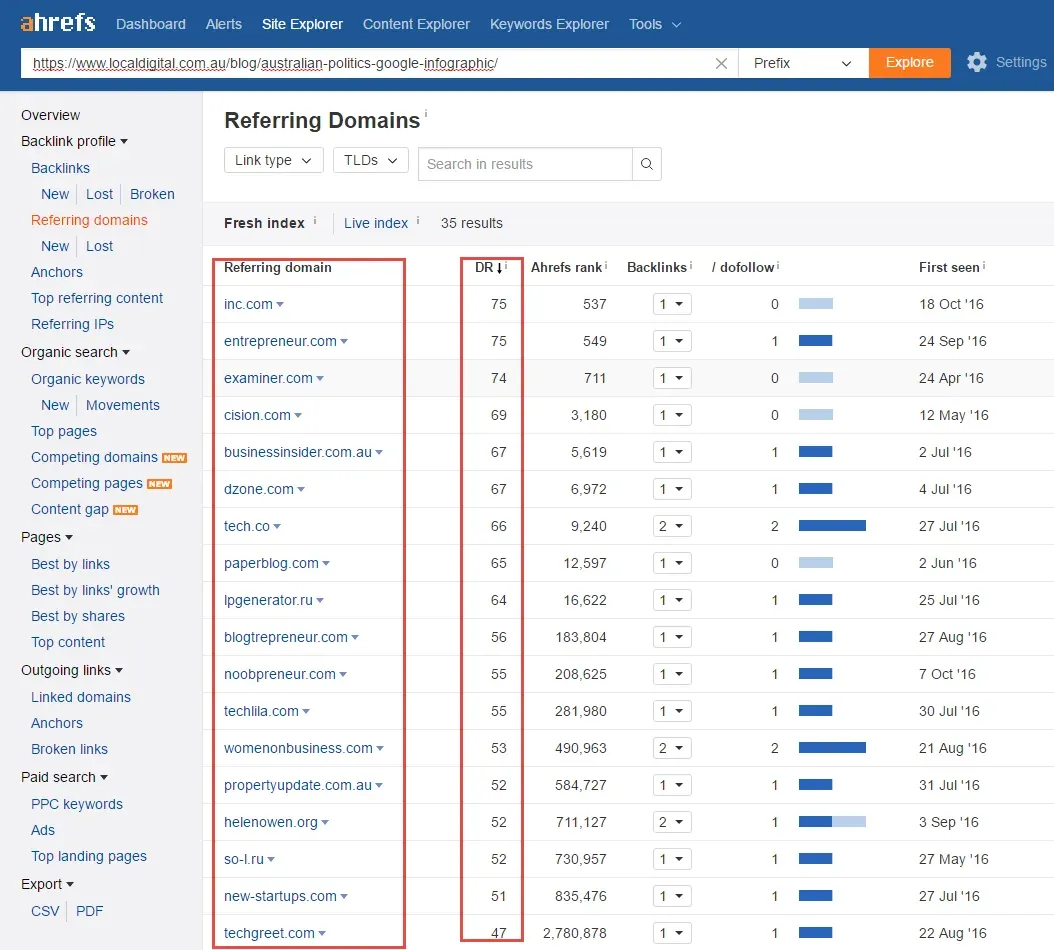Screen dimensions: 1054x950
Task: Click the search magnifier icon in results
Action: pyautogui.click(x=647, y=164)
